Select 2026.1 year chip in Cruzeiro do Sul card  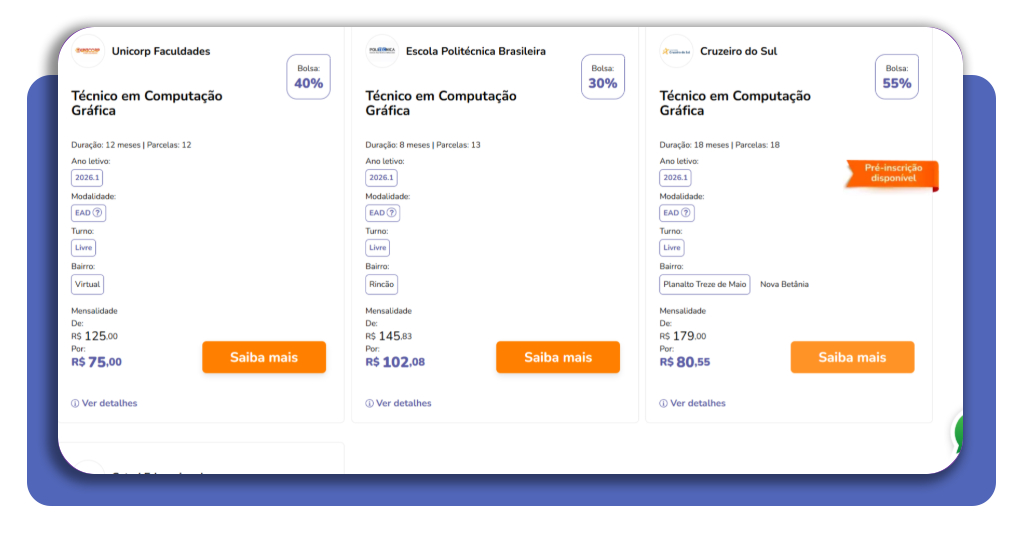tap(675, 178)
